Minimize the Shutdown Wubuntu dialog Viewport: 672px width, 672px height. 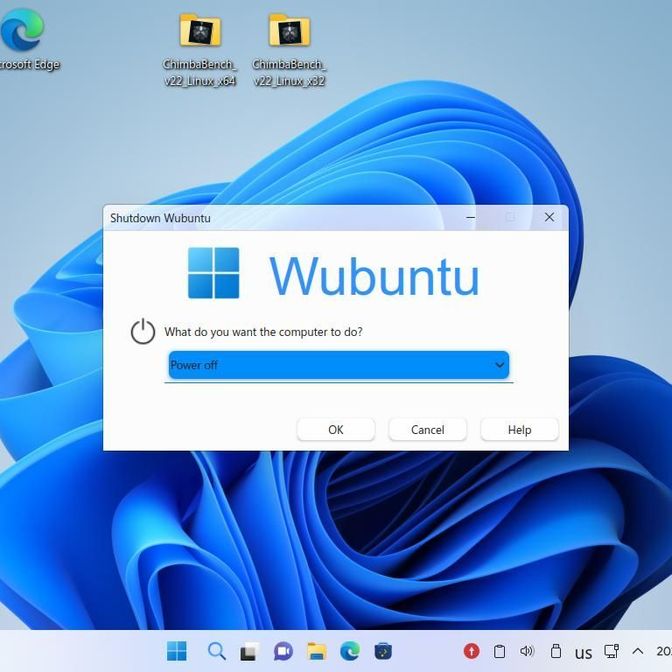click(x=471, y=217)
